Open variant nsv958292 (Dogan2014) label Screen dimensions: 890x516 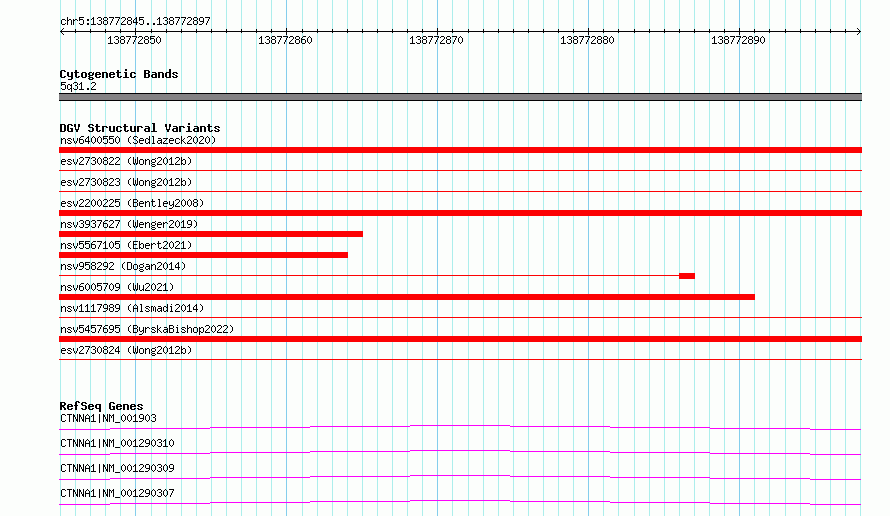pos(123,266)
